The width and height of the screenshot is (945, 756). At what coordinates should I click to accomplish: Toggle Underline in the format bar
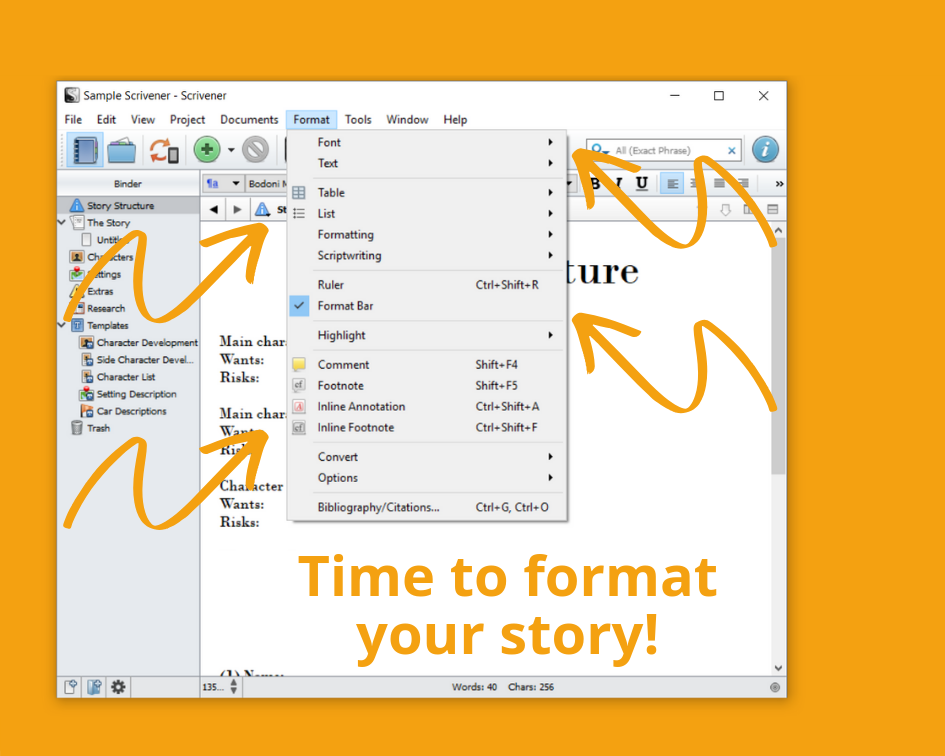[x=642, y=183]
